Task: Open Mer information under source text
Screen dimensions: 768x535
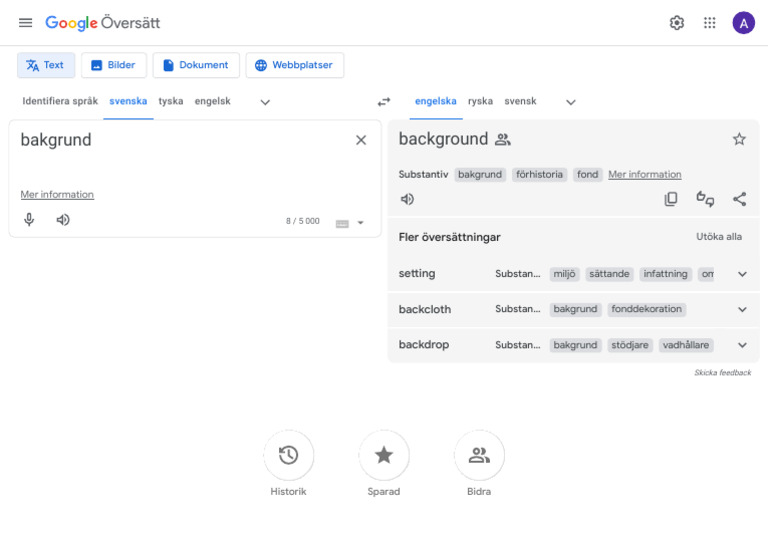Action: tap(57, 195)
